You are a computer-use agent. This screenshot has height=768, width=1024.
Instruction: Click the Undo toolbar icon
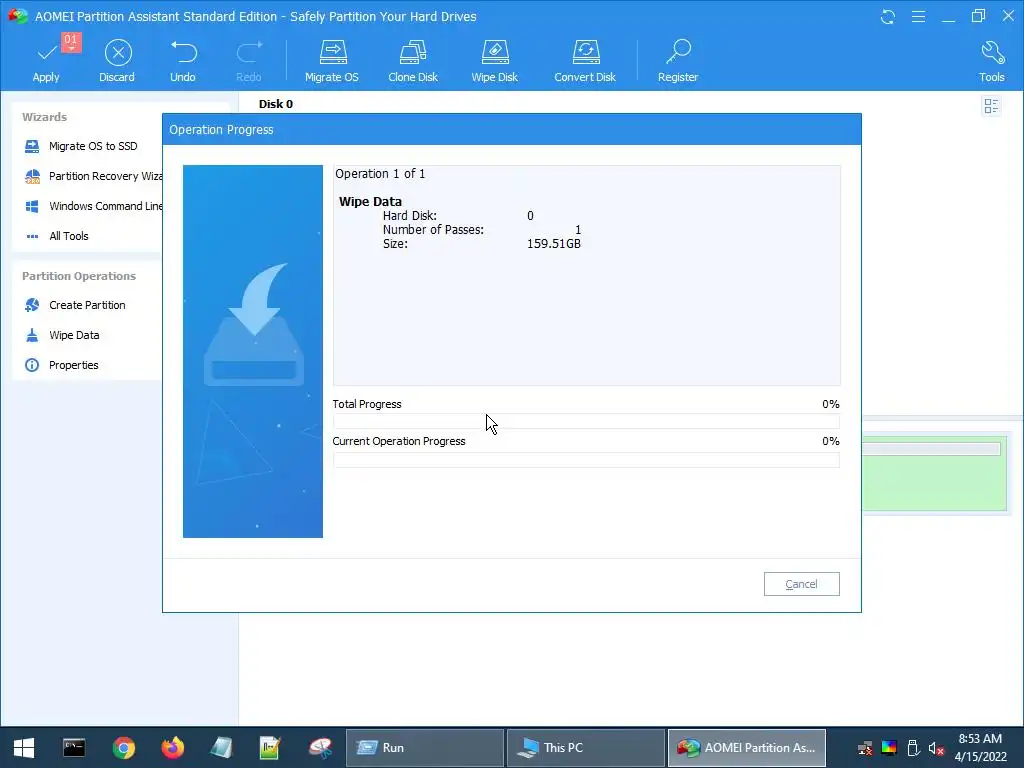183,61
